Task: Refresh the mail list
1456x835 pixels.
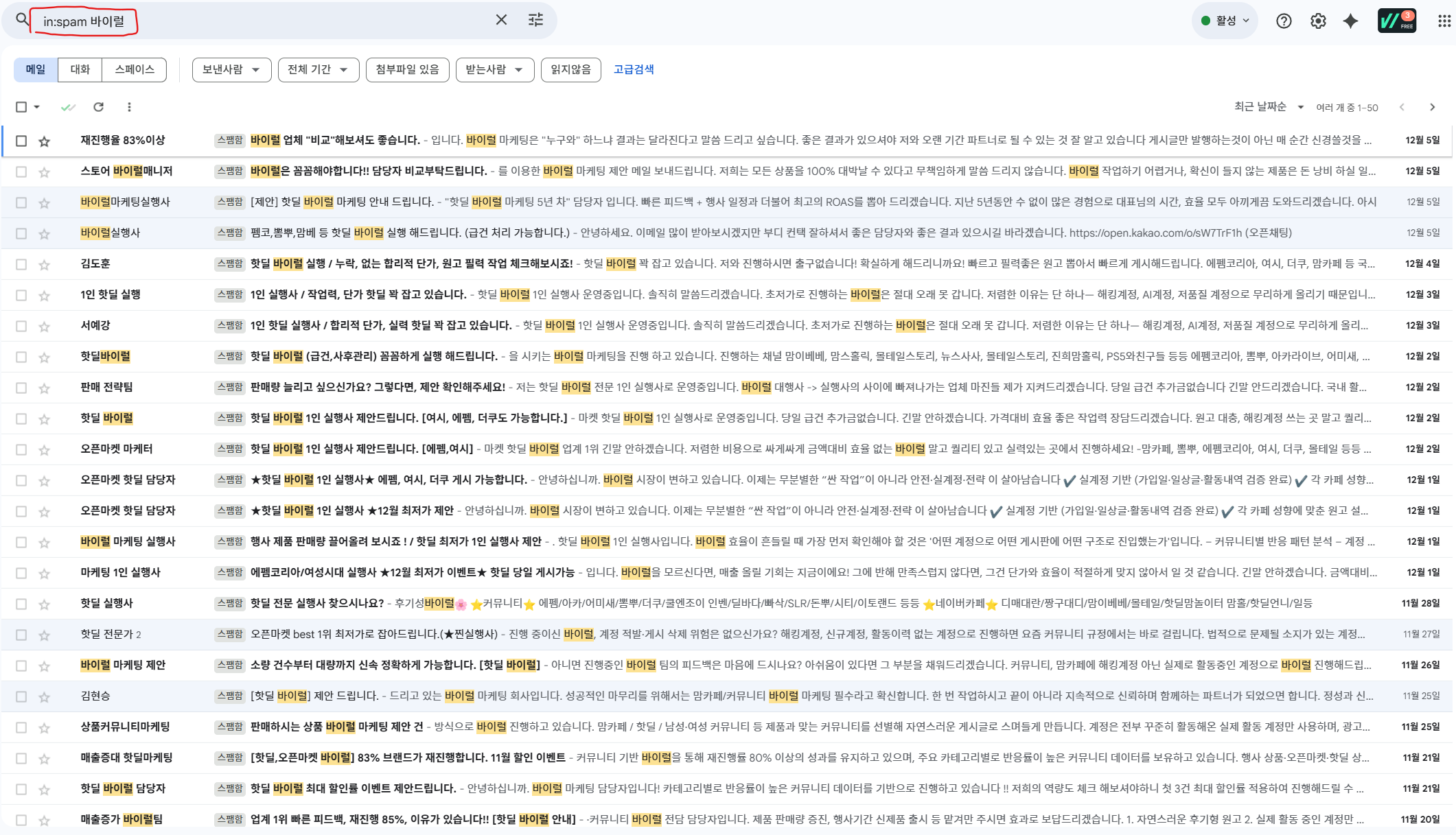Action: point(99,107)
